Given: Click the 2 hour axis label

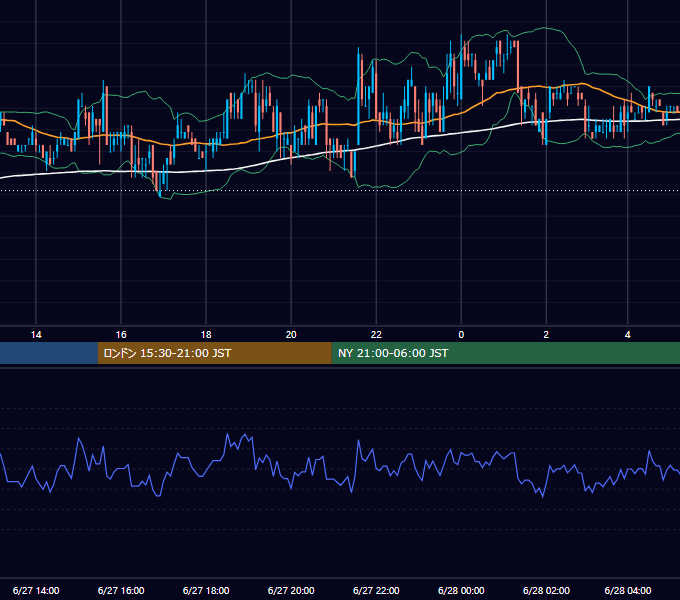Looking at the screenshot, I should click(x=546, y=335).
